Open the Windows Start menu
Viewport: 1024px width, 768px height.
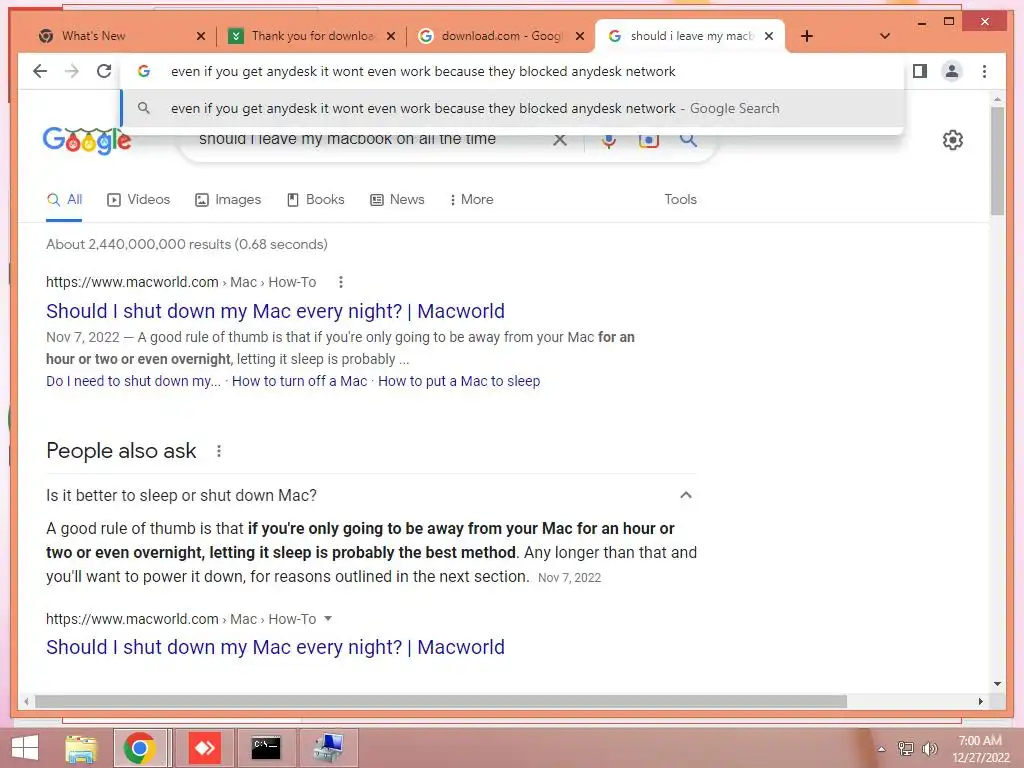[24, 748]
